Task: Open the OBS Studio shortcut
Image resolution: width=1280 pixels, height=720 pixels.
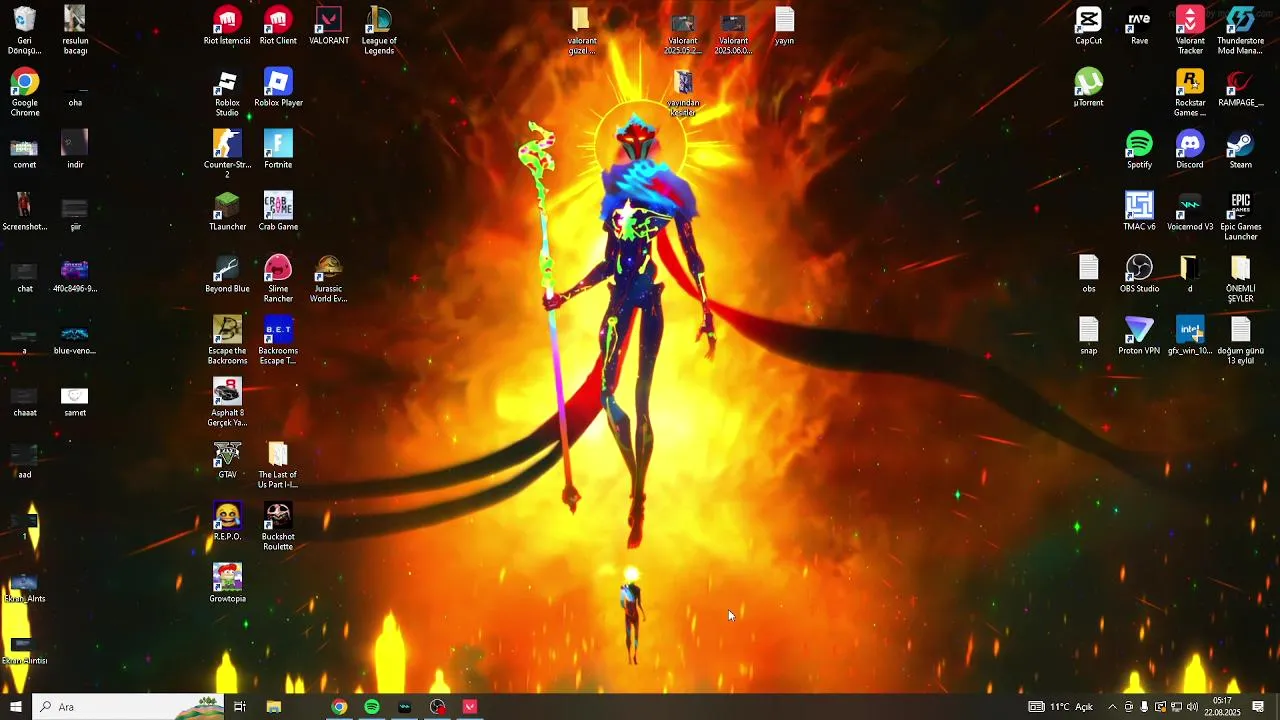Action: 1139,274
